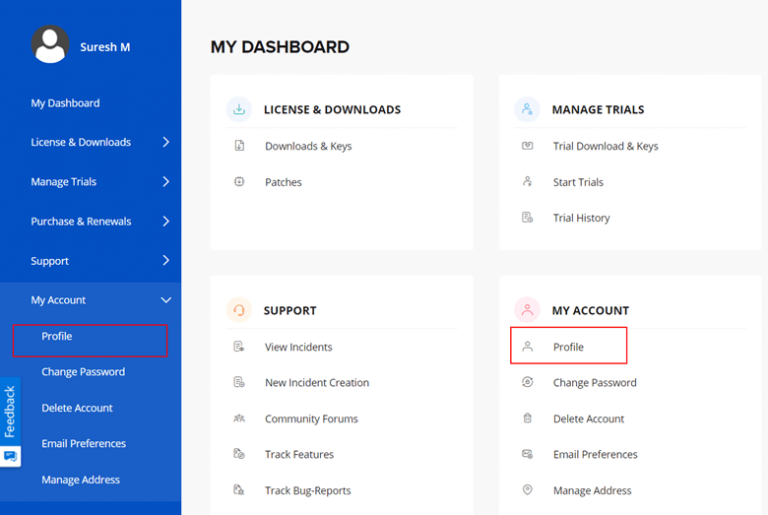Open the Community Forums link
The width and height of the screenshot is (768, 515).
click(x=311, y=419)
